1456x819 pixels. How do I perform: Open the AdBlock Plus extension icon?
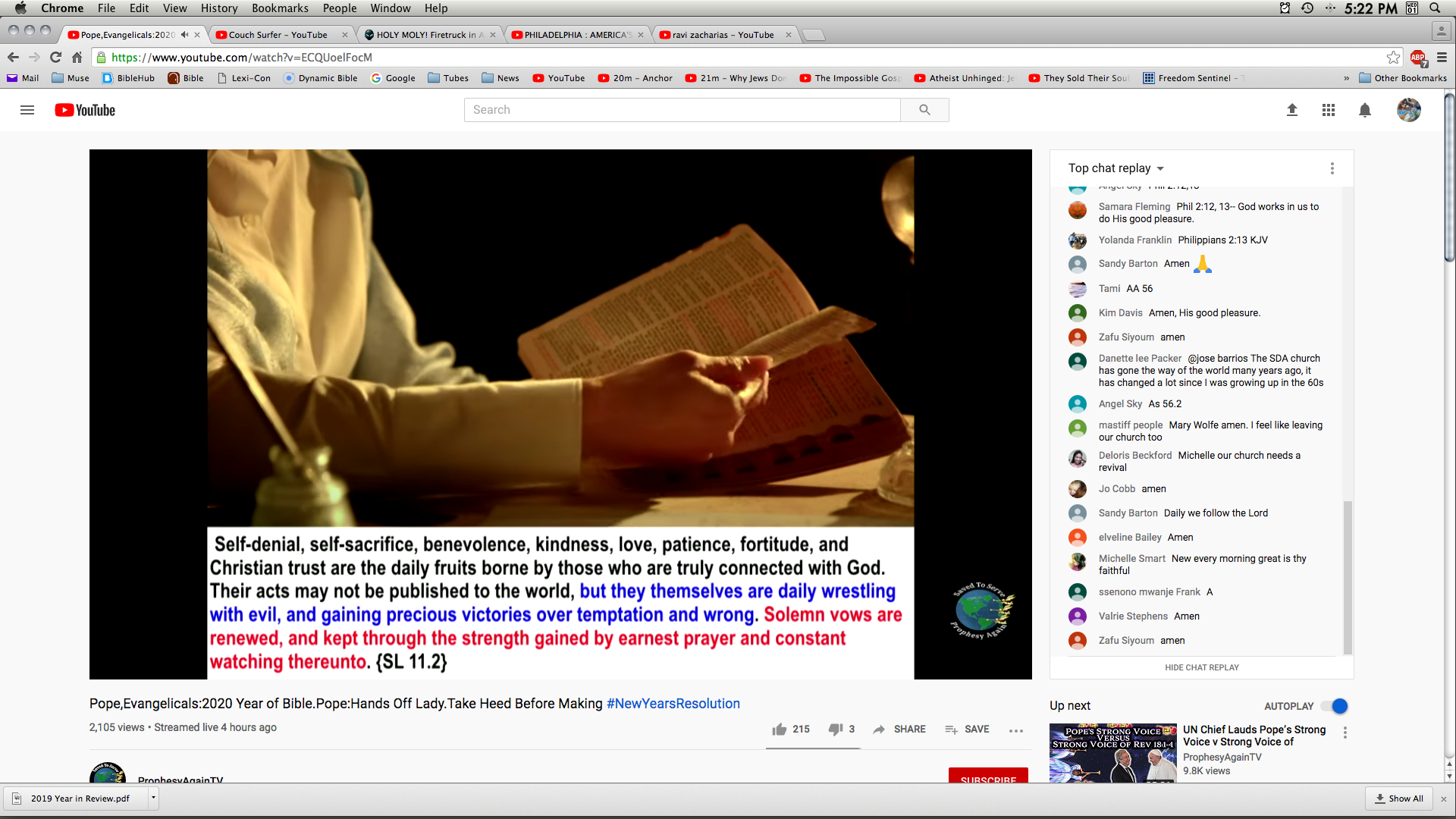click(x=1417, y=58)
